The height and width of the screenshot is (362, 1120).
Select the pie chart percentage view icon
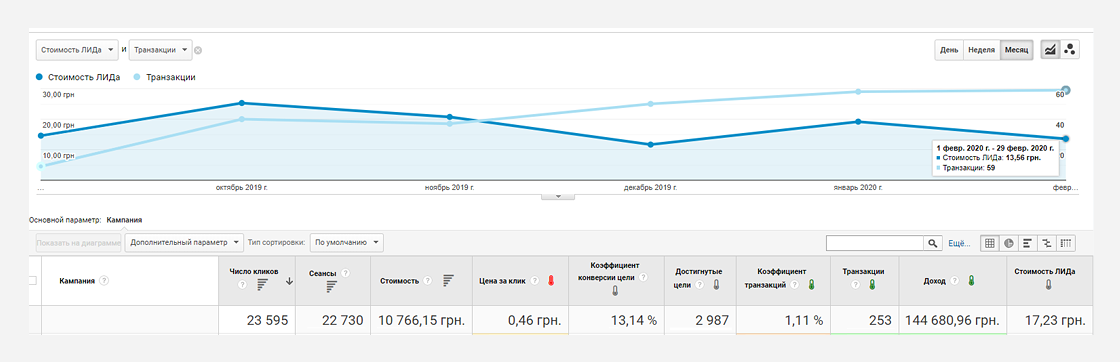point(1009,243)
